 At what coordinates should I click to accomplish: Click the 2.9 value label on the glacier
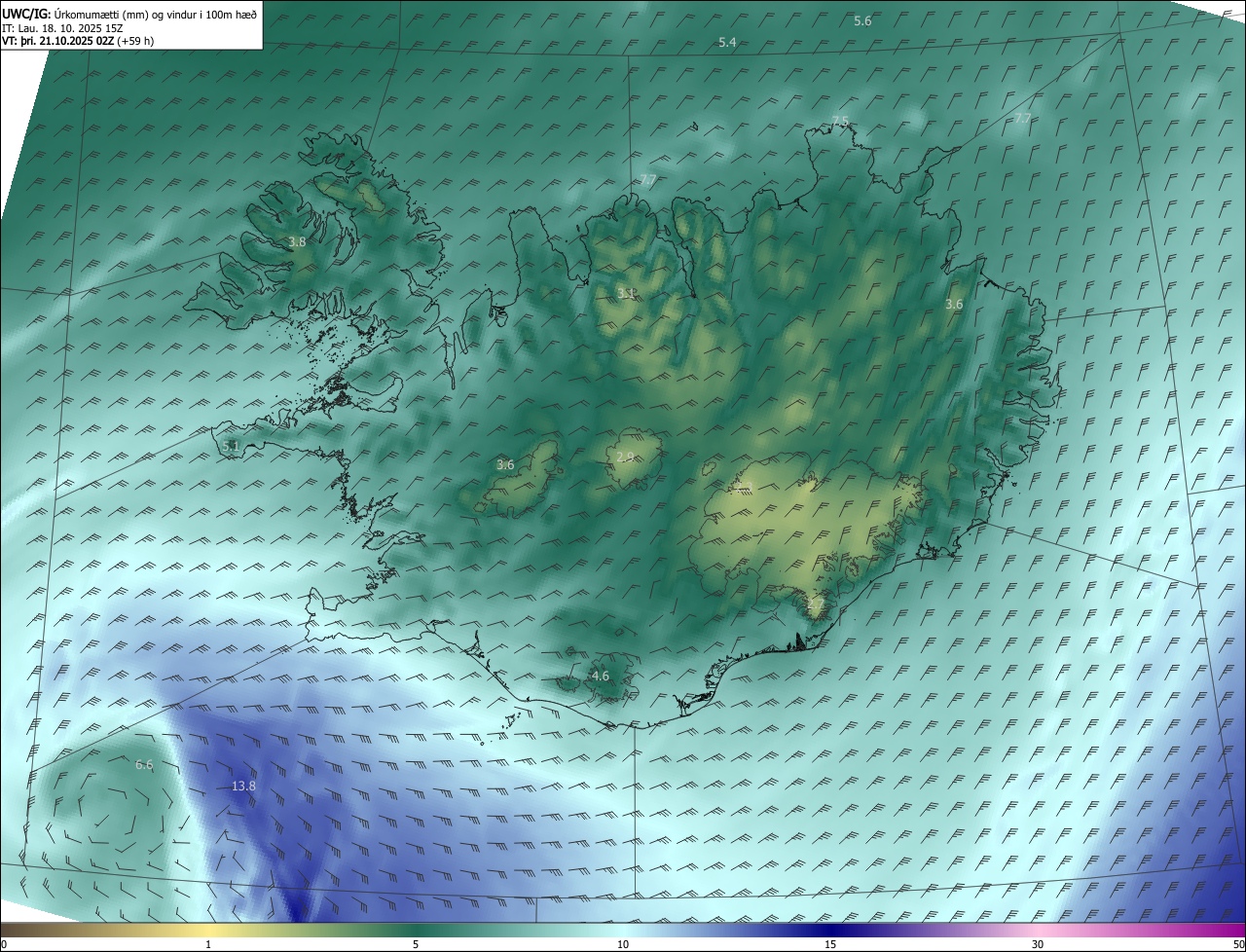pyautogui.click(x=626, y=457)
